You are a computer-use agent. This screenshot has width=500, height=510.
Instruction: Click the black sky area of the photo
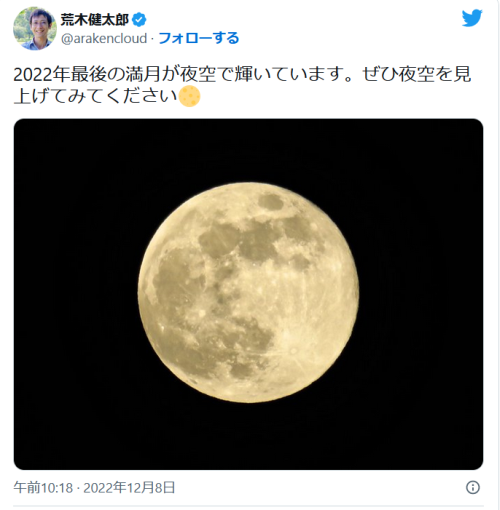[73, 293]
